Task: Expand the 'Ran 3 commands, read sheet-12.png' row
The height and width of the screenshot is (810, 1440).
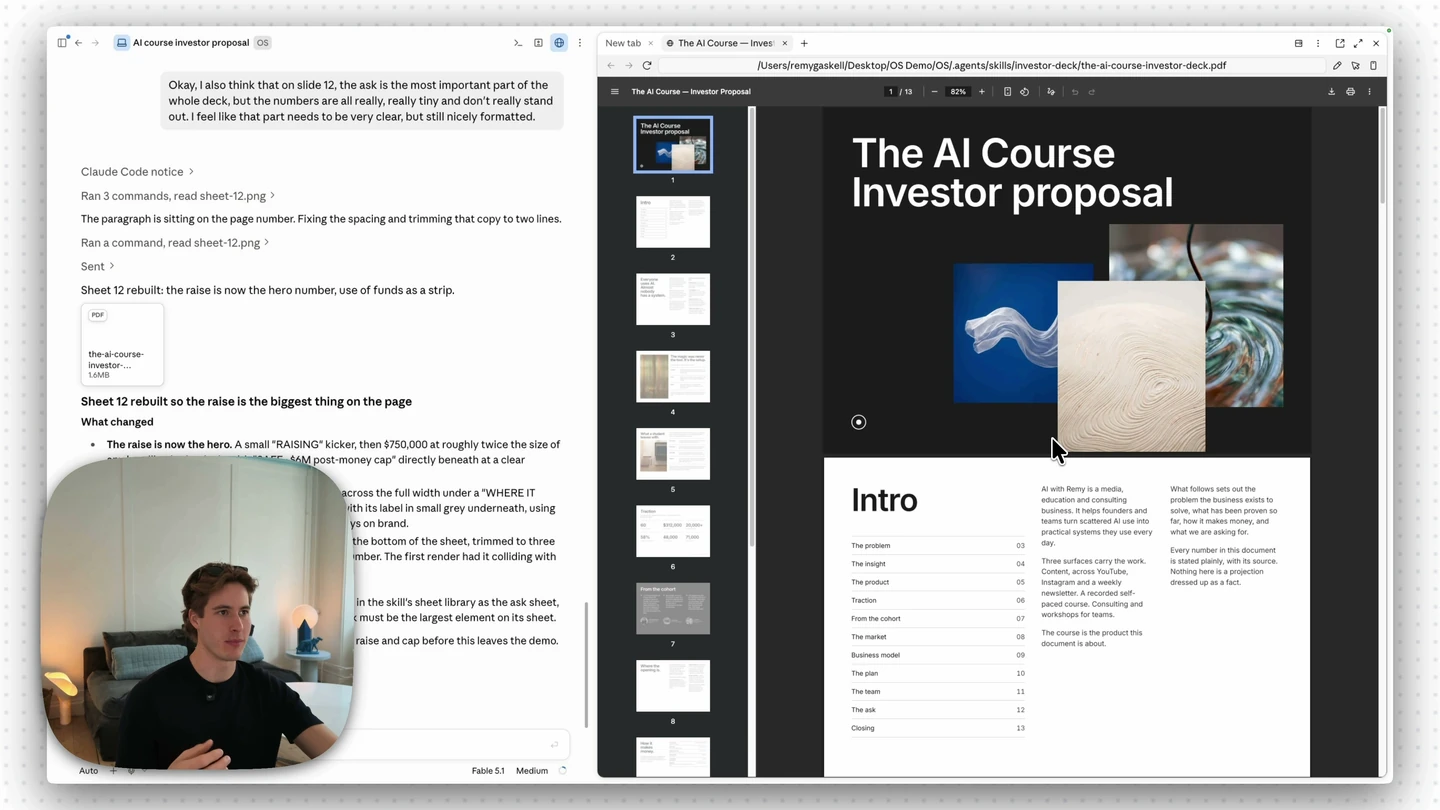Action: click(x=178, y=196)
